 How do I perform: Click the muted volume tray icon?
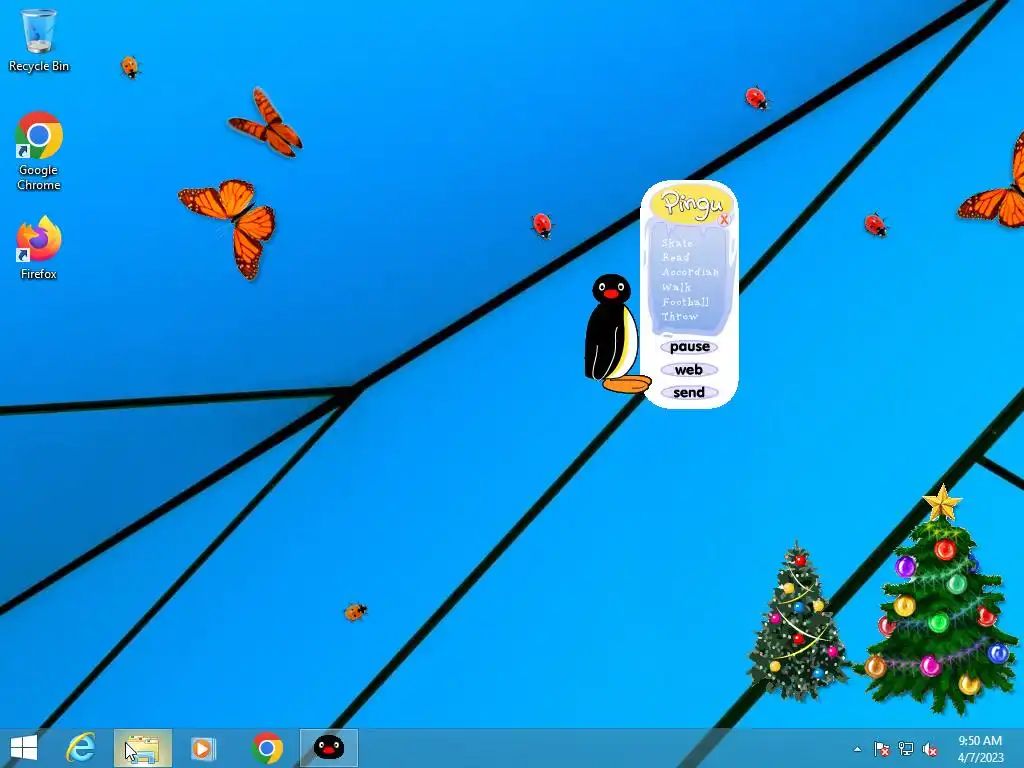click(929, 749)
